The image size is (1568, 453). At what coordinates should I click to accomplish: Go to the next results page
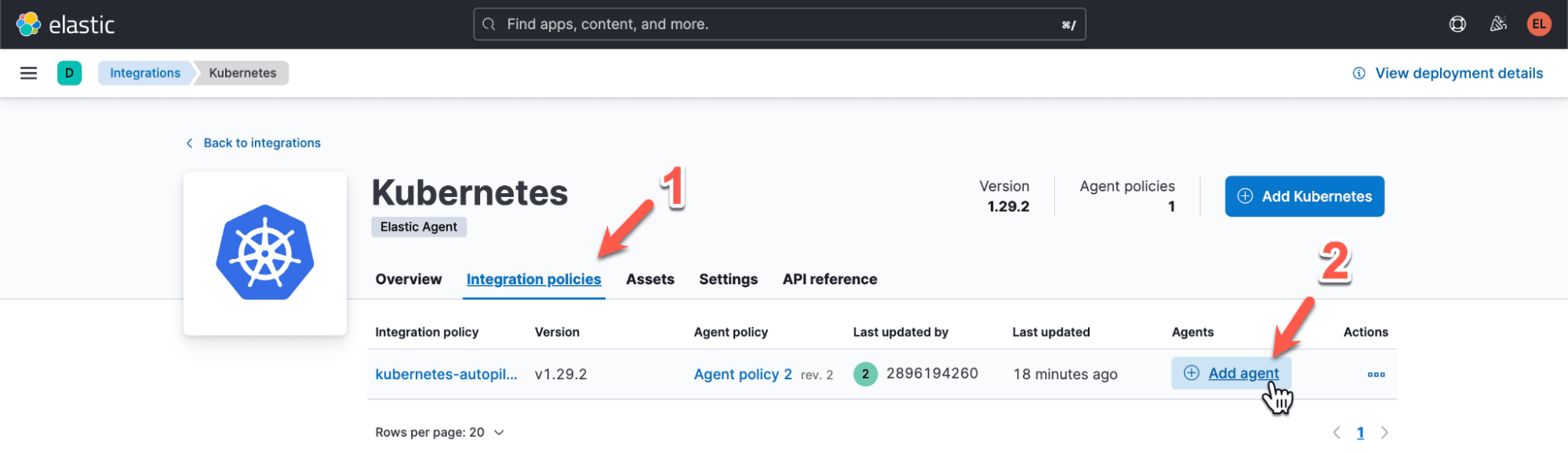click(x=1384, y=433)
